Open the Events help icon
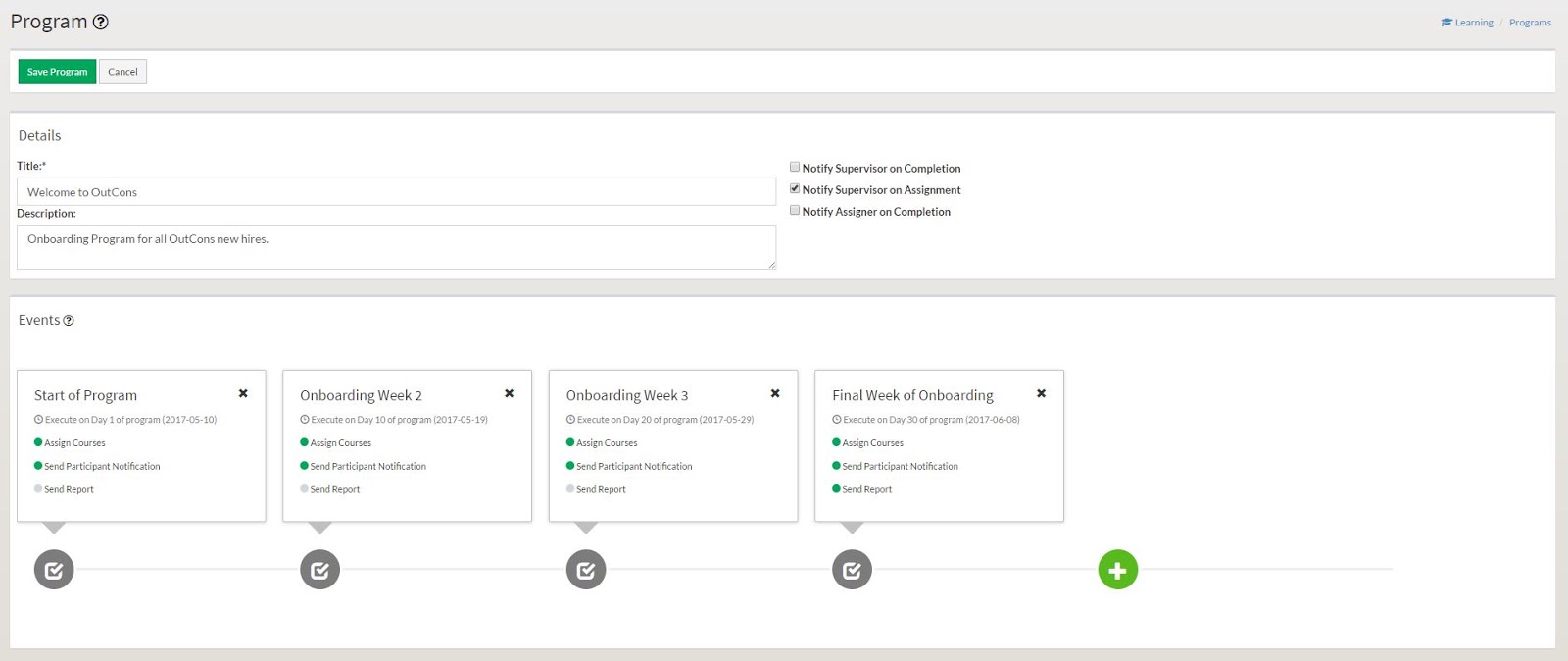This screenshot has width=1568, height=661. 69,321
